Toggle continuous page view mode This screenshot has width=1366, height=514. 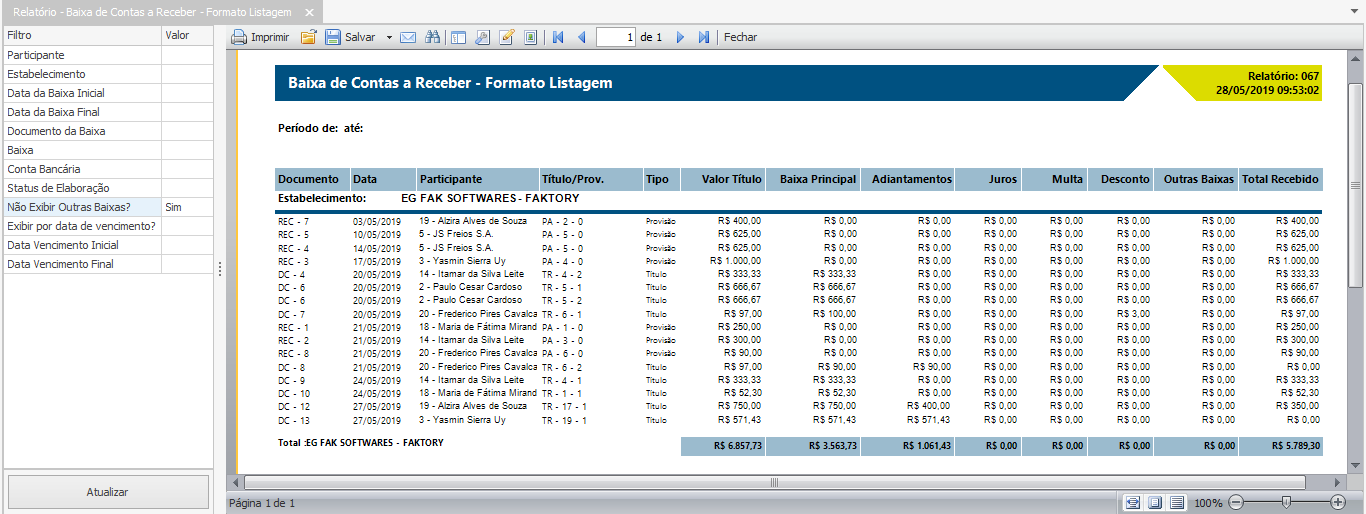click(1177, 502)
